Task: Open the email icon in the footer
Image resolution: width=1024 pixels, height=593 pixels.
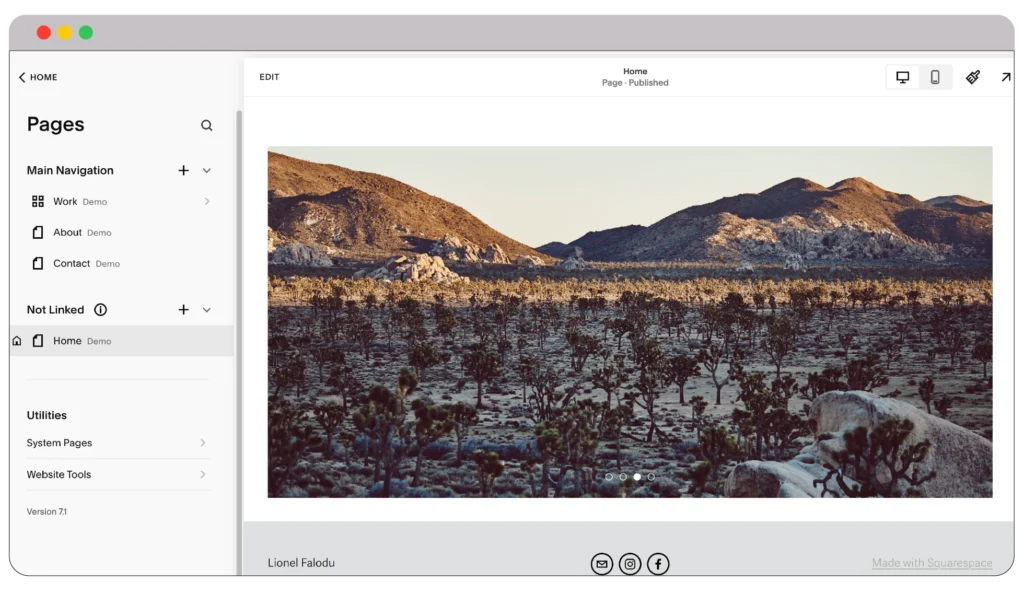Action: coord(601,563)
